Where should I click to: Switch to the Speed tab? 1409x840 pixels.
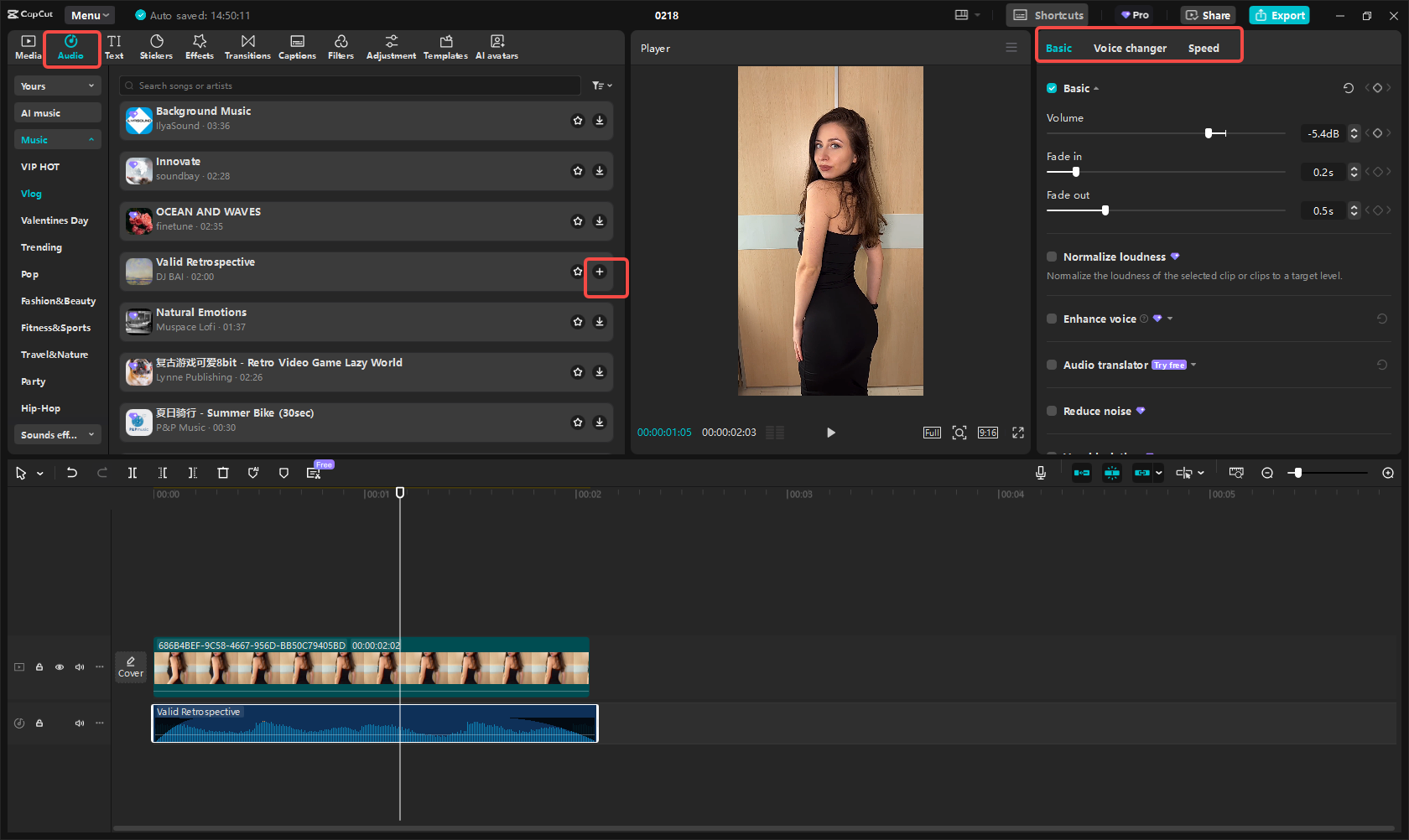[1203, 49]
